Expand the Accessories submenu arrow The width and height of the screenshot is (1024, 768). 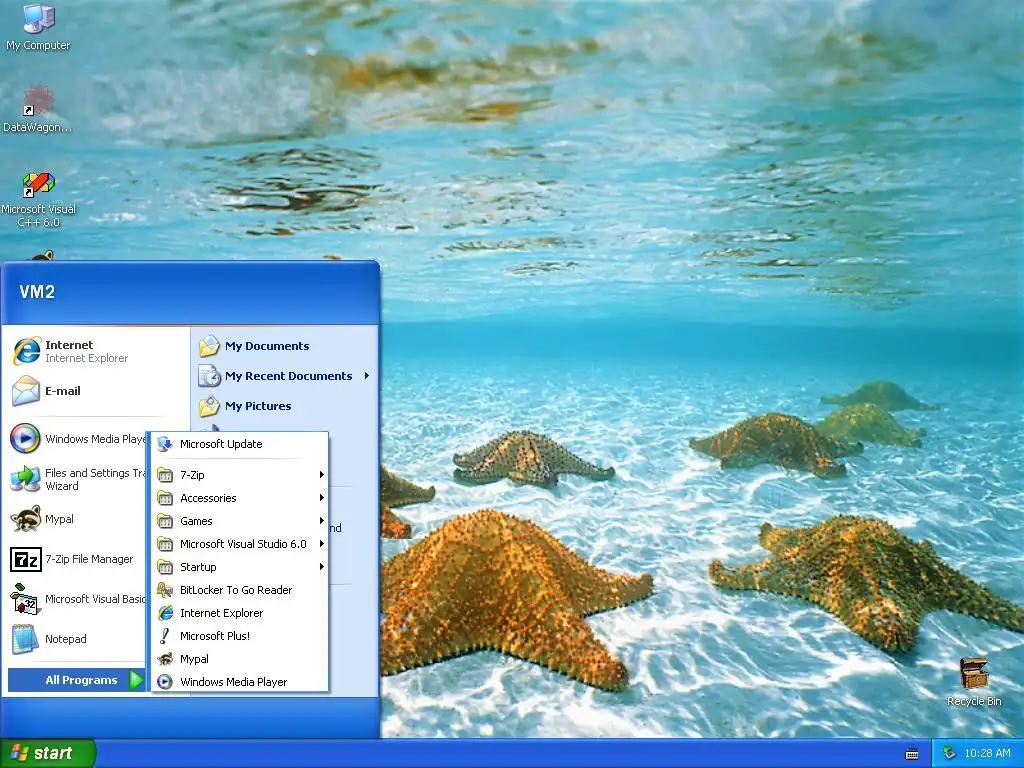click(321, 498)
